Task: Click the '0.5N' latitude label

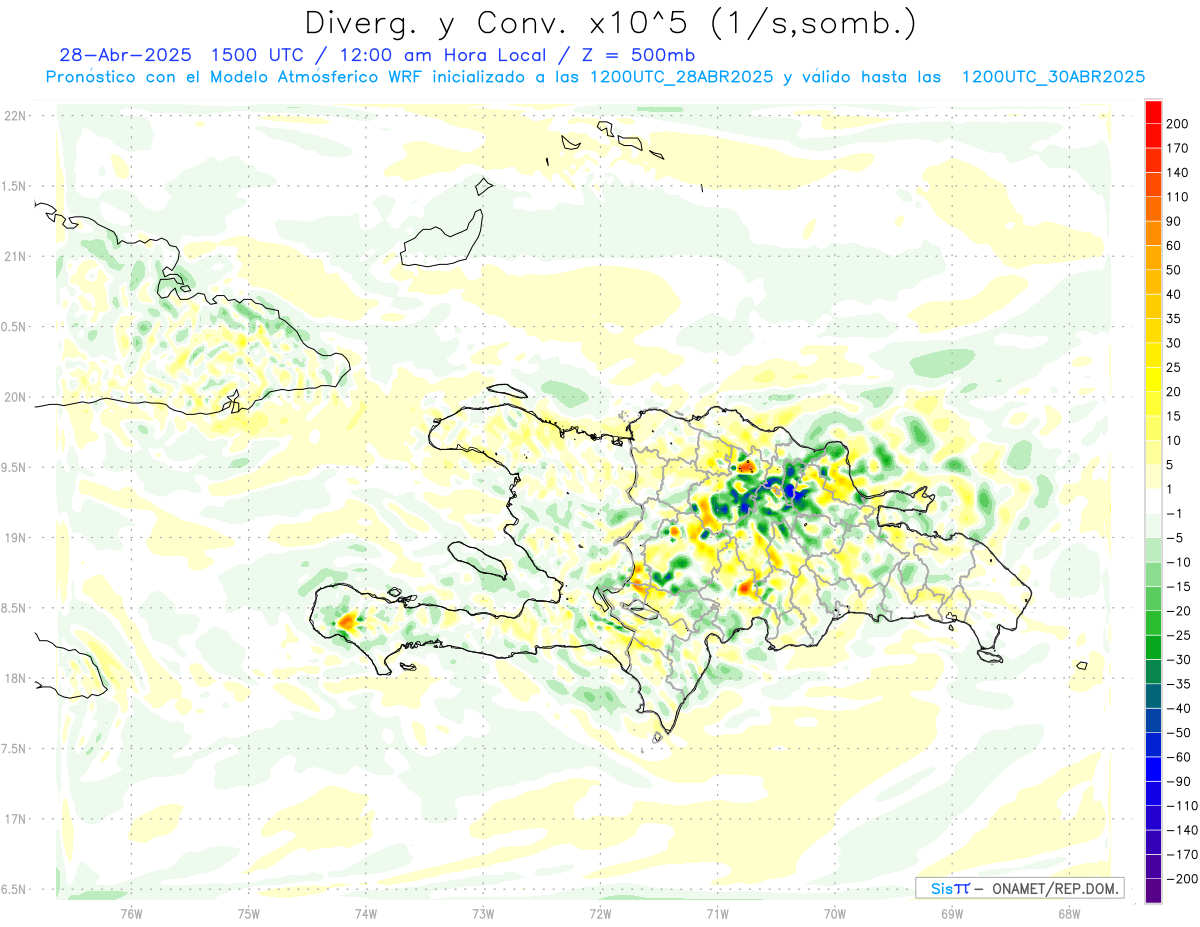Action: pyautogui.click(x=15, y=327)
